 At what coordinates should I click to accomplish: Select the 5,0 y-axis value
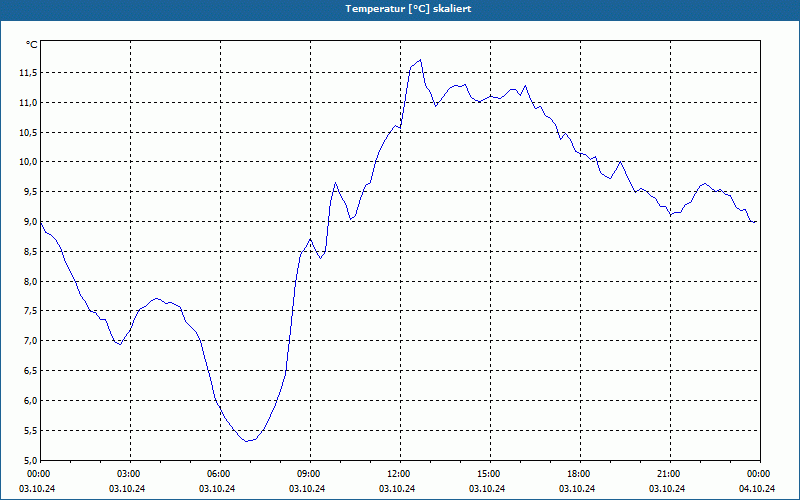pyautogui.click(x=30, y=460)
